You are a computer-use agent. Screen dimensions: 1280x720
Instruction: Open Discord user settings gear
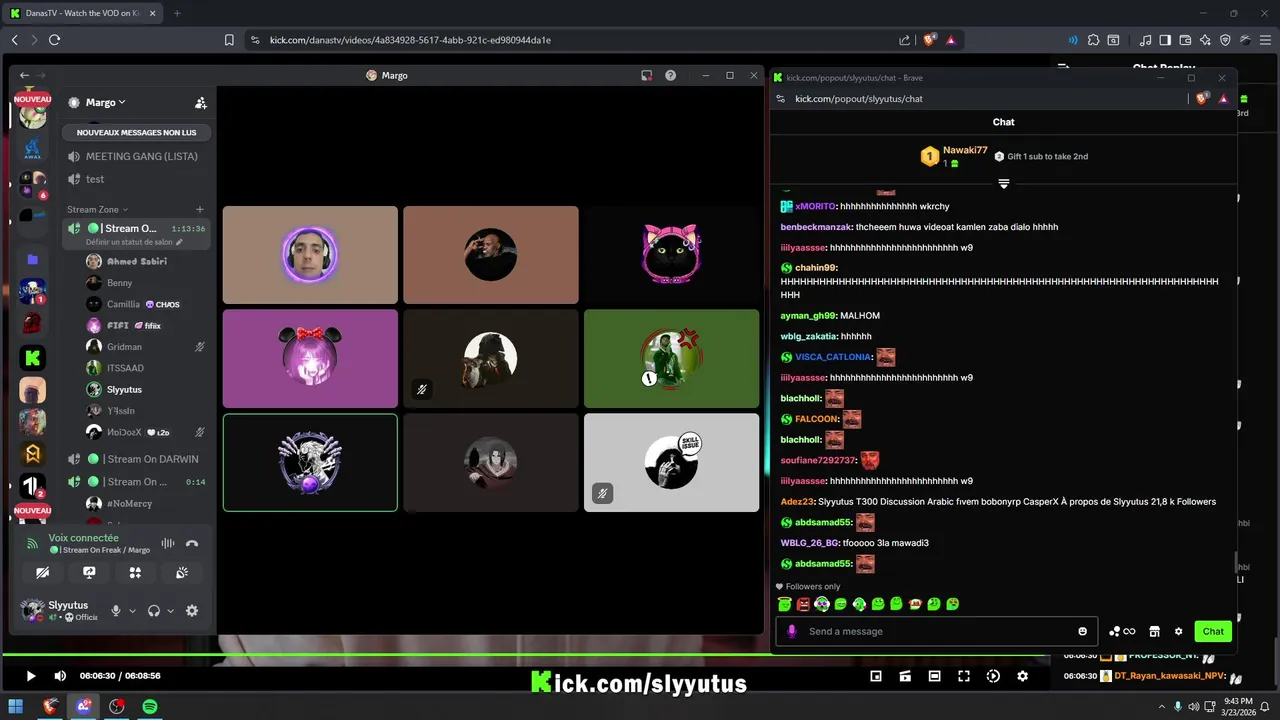click(192, 611)
